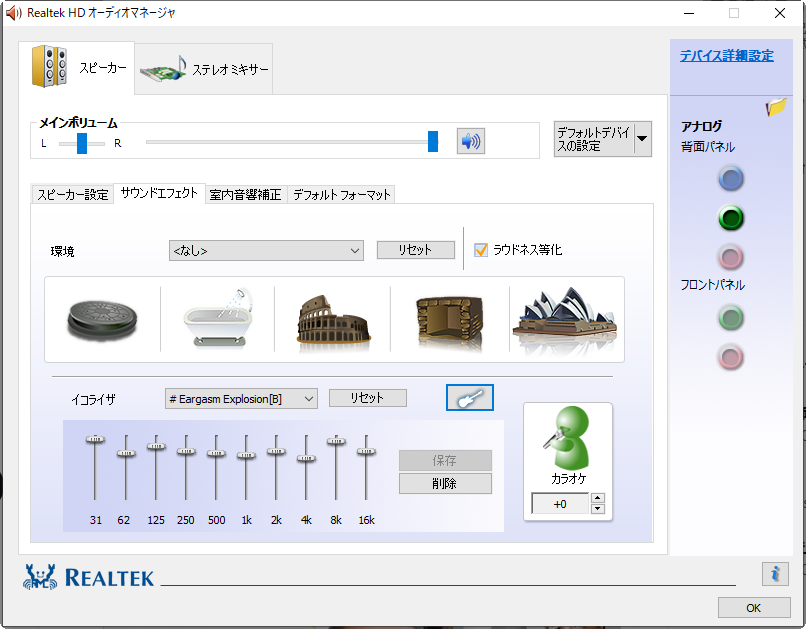This screenshot has height=629, width=806.
Task: Click the フロントパネル label
Action: pyautogui.click(x=712, y=285)
